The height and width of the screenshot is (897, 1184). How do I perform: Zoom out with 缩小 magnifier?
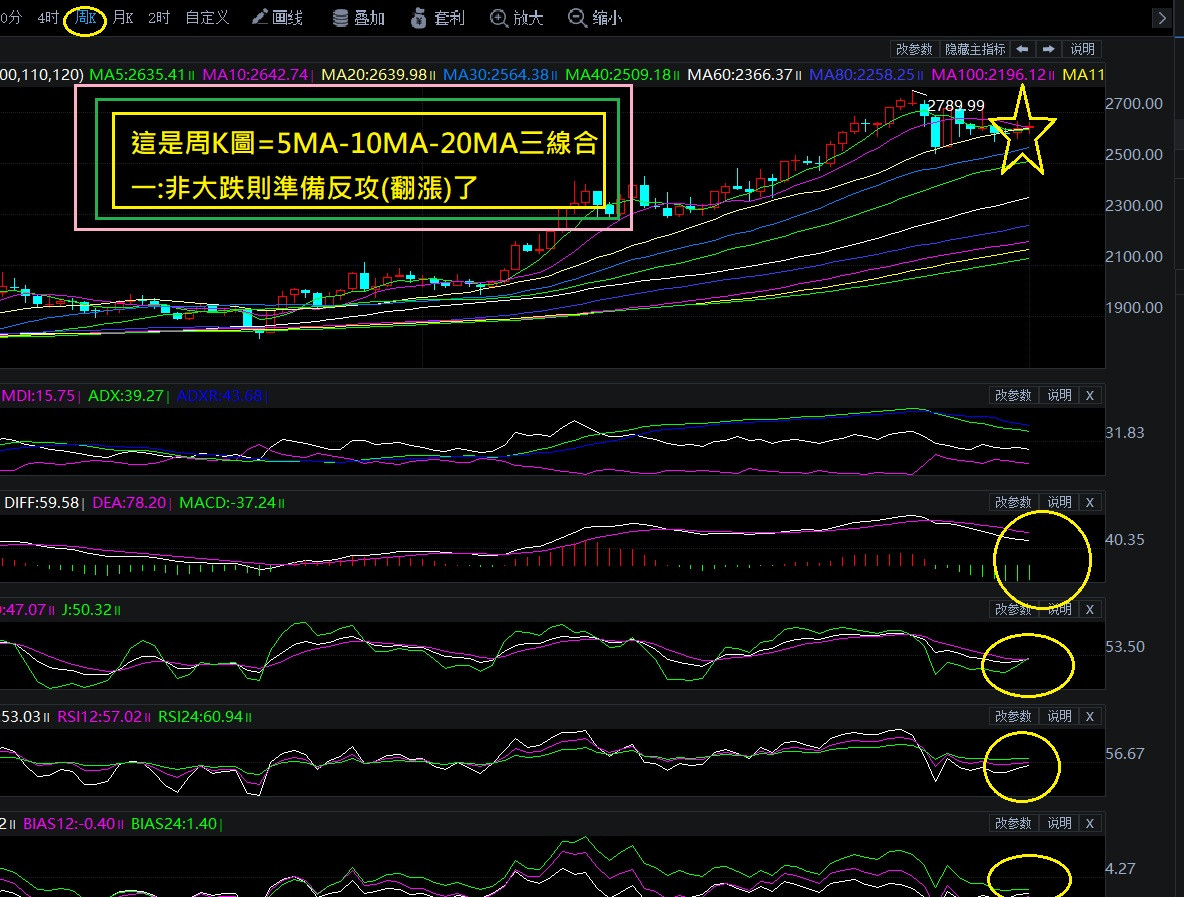pyautogui.click(x=594, y=17)
